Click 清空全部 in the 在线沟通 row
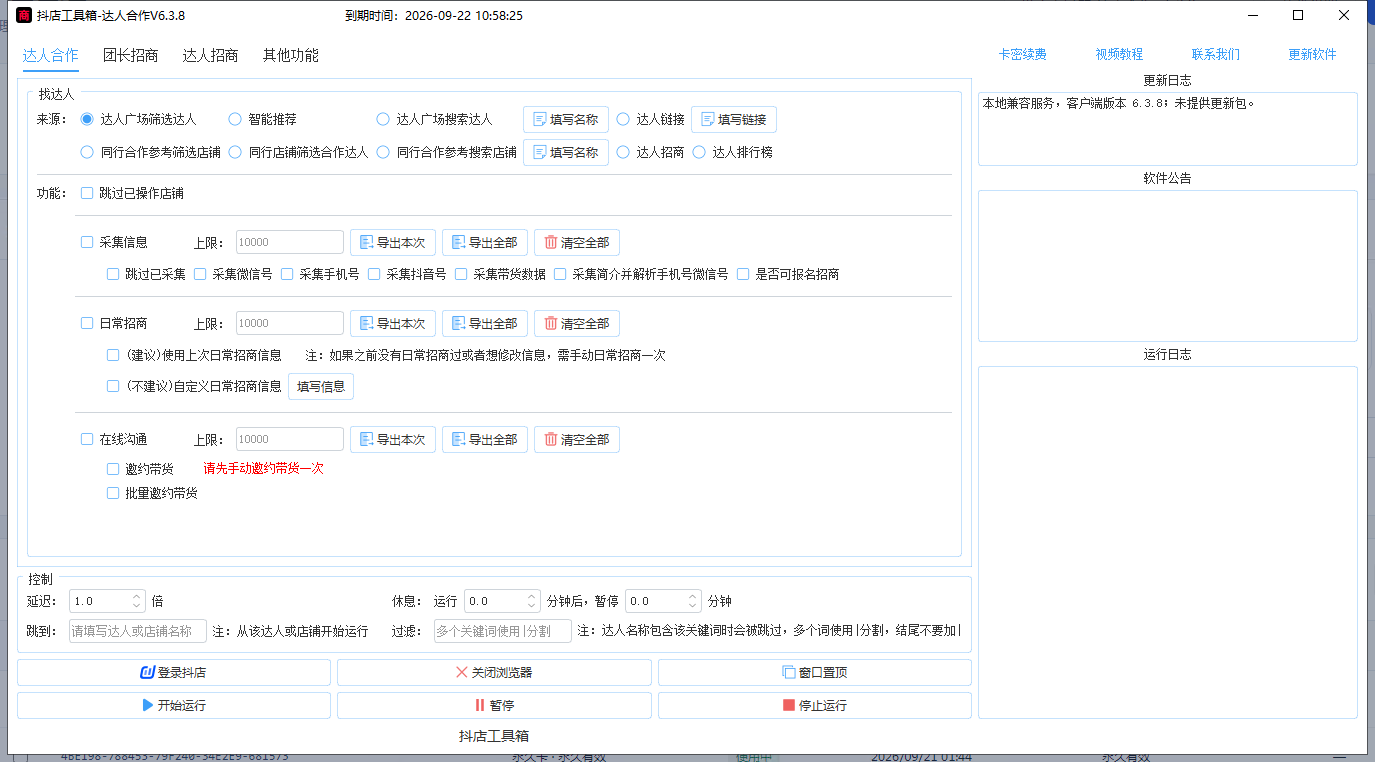 577,439
